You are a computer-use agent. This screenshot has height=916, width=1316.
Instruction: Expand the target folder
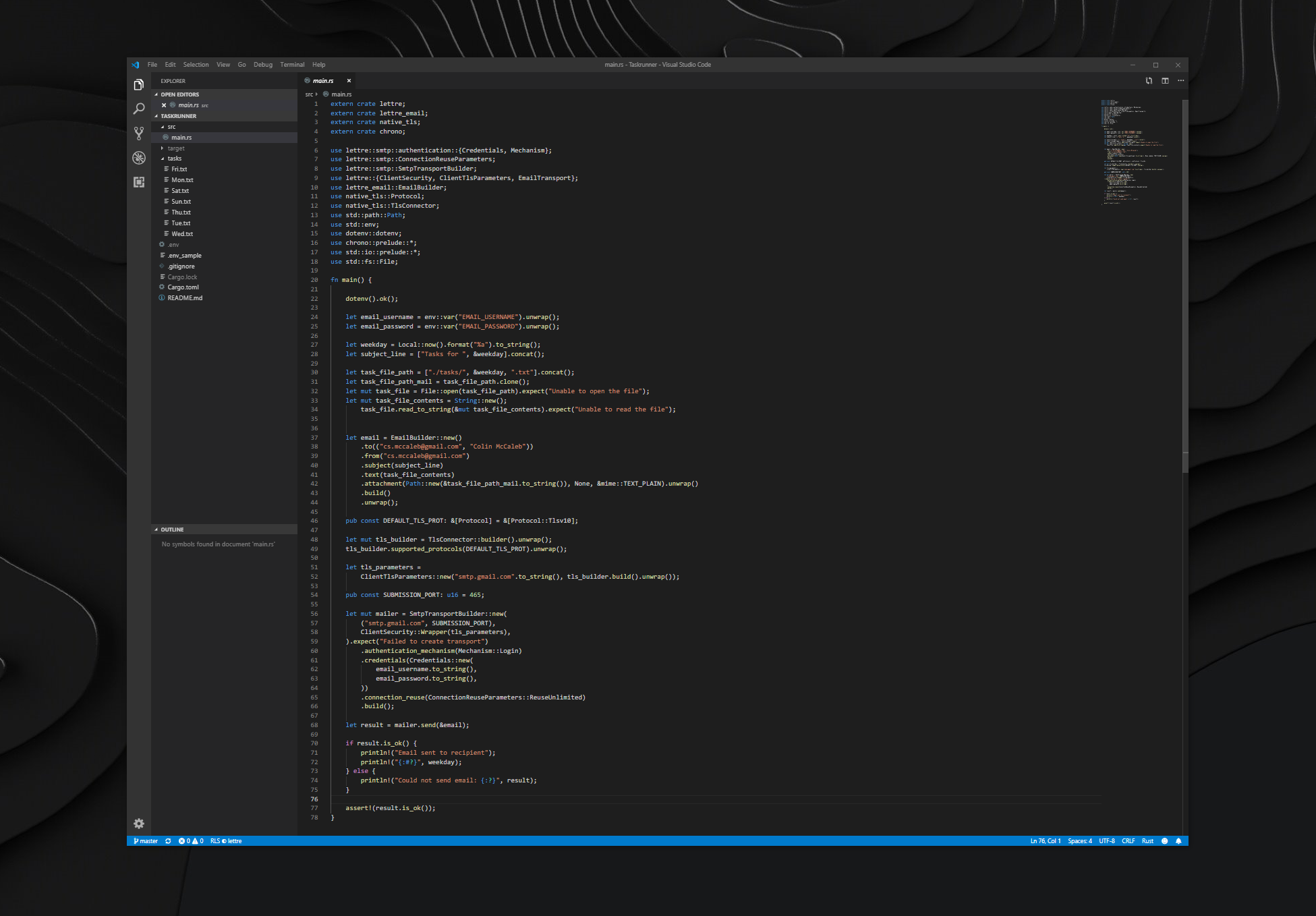click(x=224, y=148)
